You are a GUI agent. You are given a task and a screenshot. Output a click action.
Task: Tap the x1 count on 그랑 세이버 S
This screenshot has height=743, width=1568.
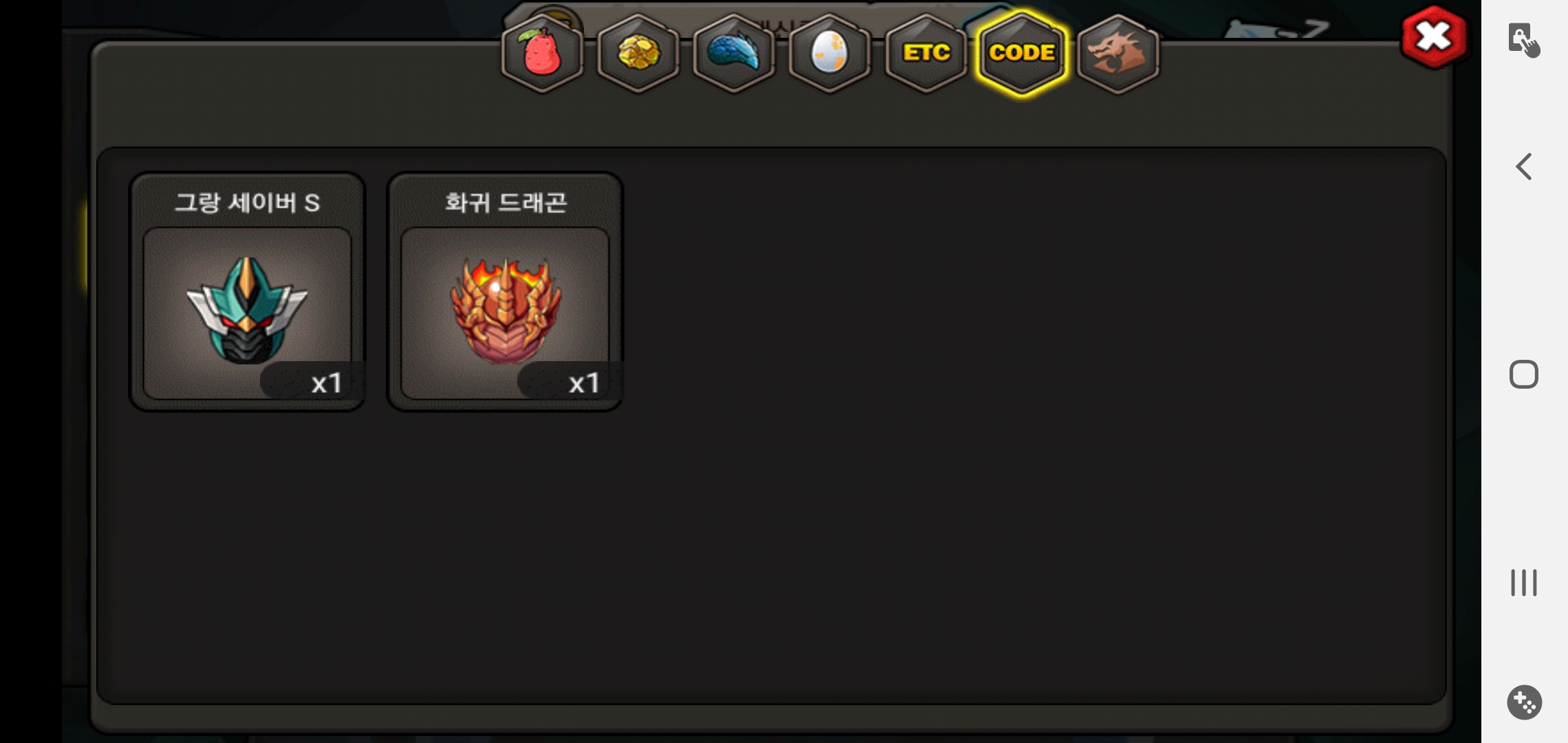click(327, 383)
